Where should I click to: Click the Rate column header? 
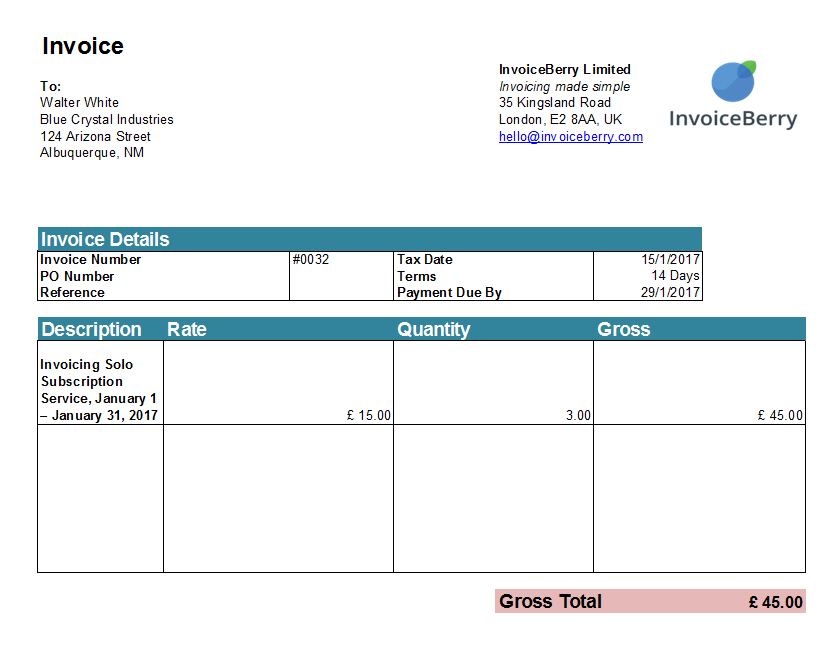tap(187, 329)
